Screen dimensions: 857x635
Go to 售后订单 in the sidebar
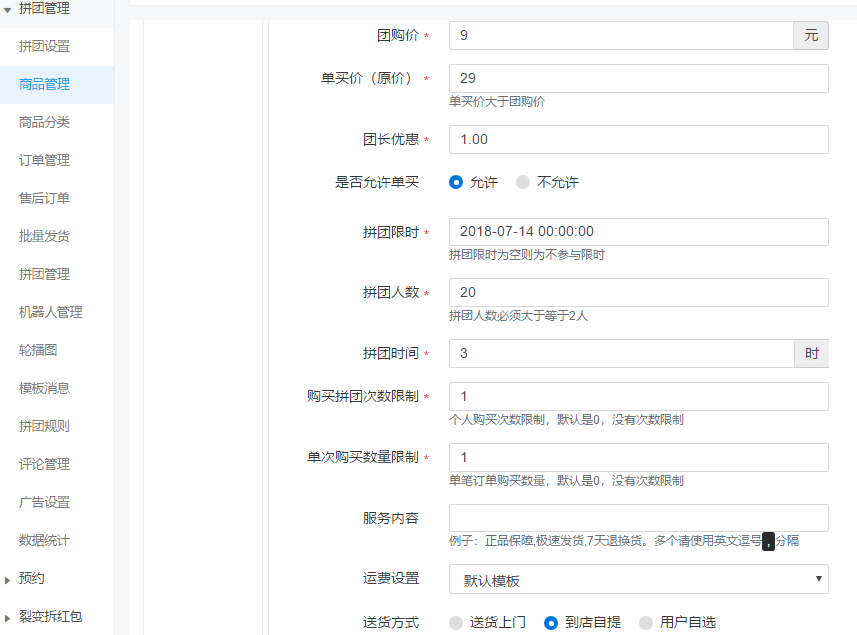[44, 198]
